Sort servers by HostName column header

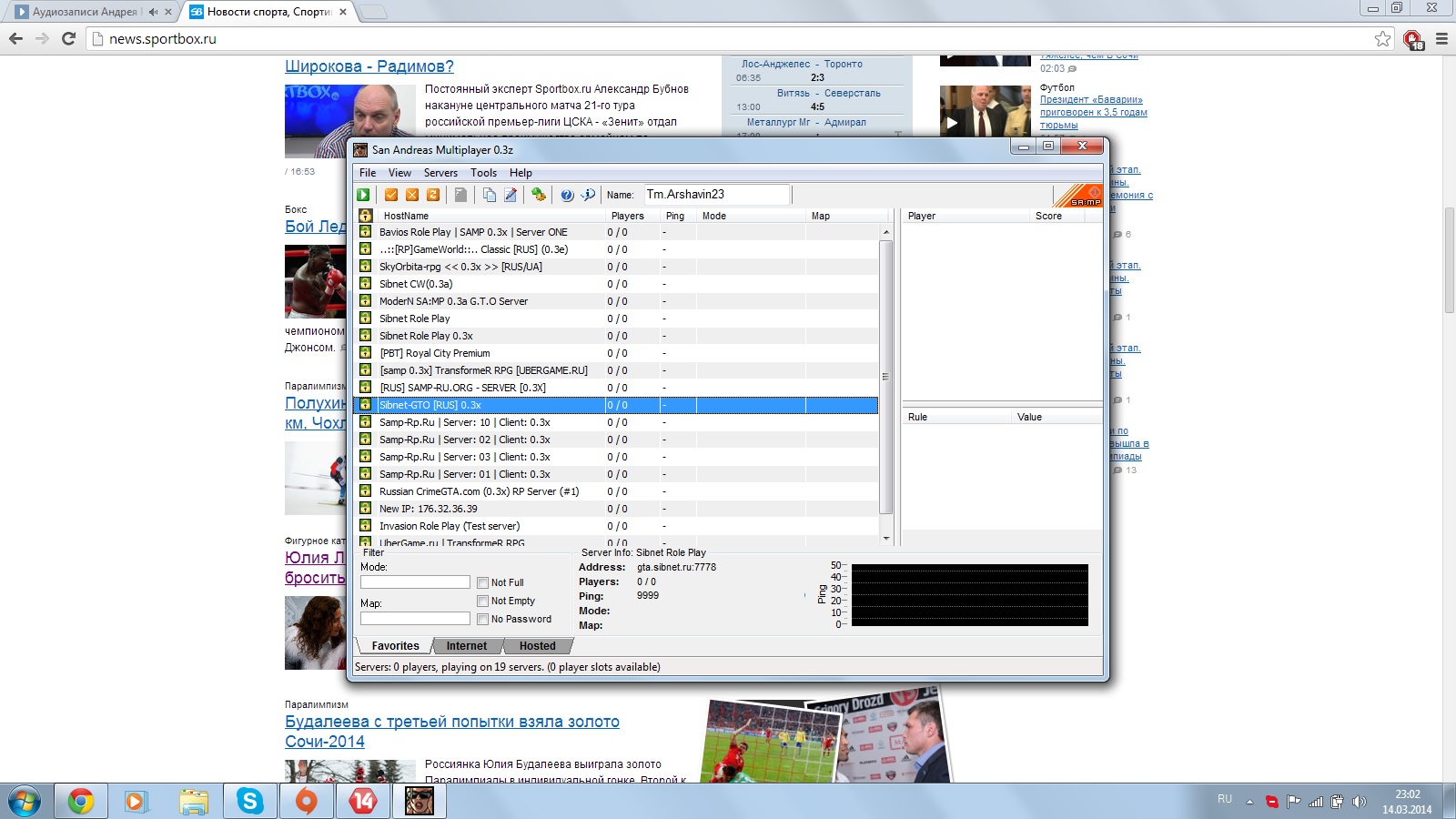coord(490,216)
